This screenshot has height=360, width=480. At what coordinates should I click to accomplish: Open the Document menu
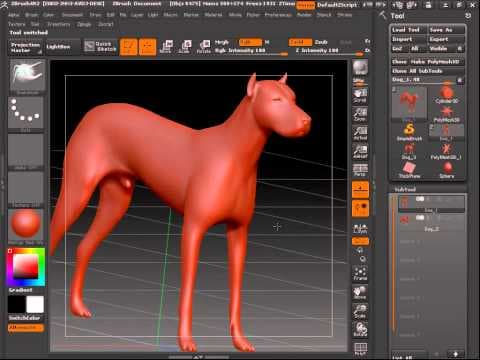coord(72,15)
